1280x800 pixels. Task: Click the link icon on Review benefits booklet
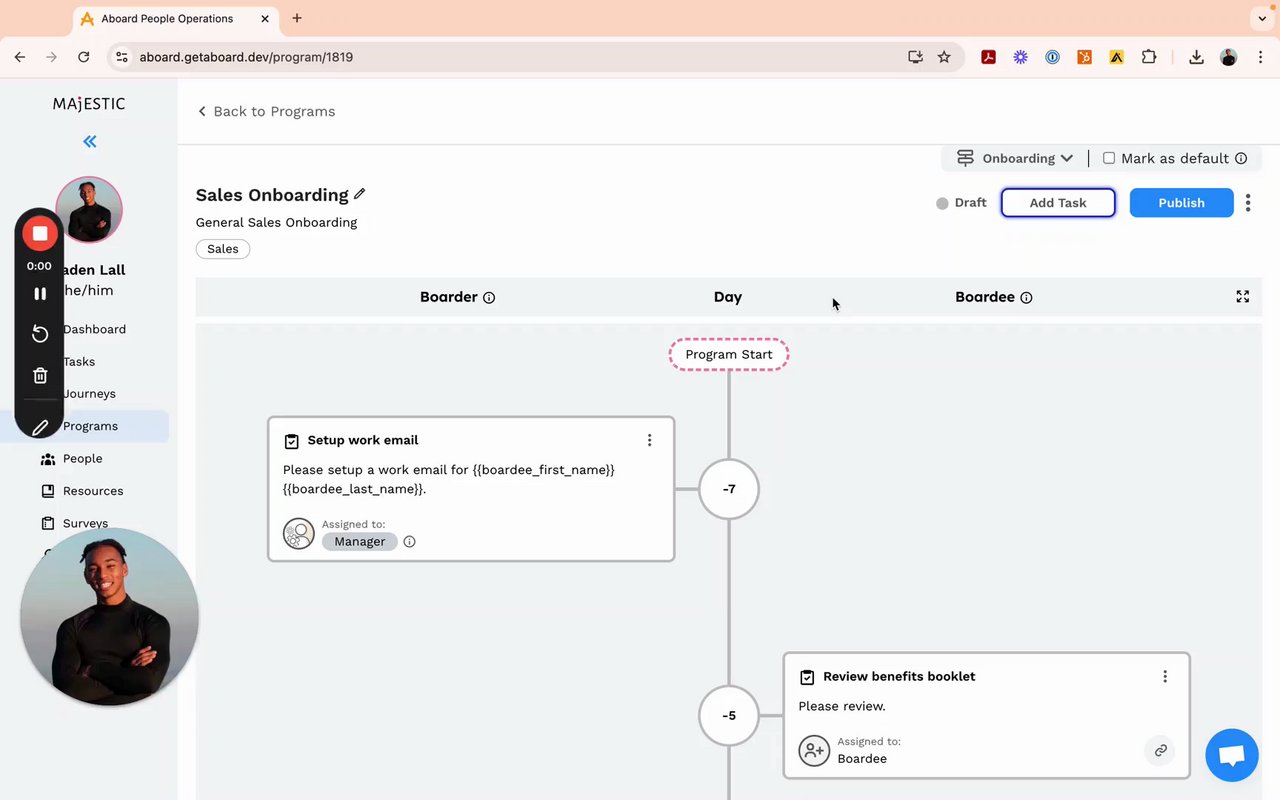click(1160, 750)
